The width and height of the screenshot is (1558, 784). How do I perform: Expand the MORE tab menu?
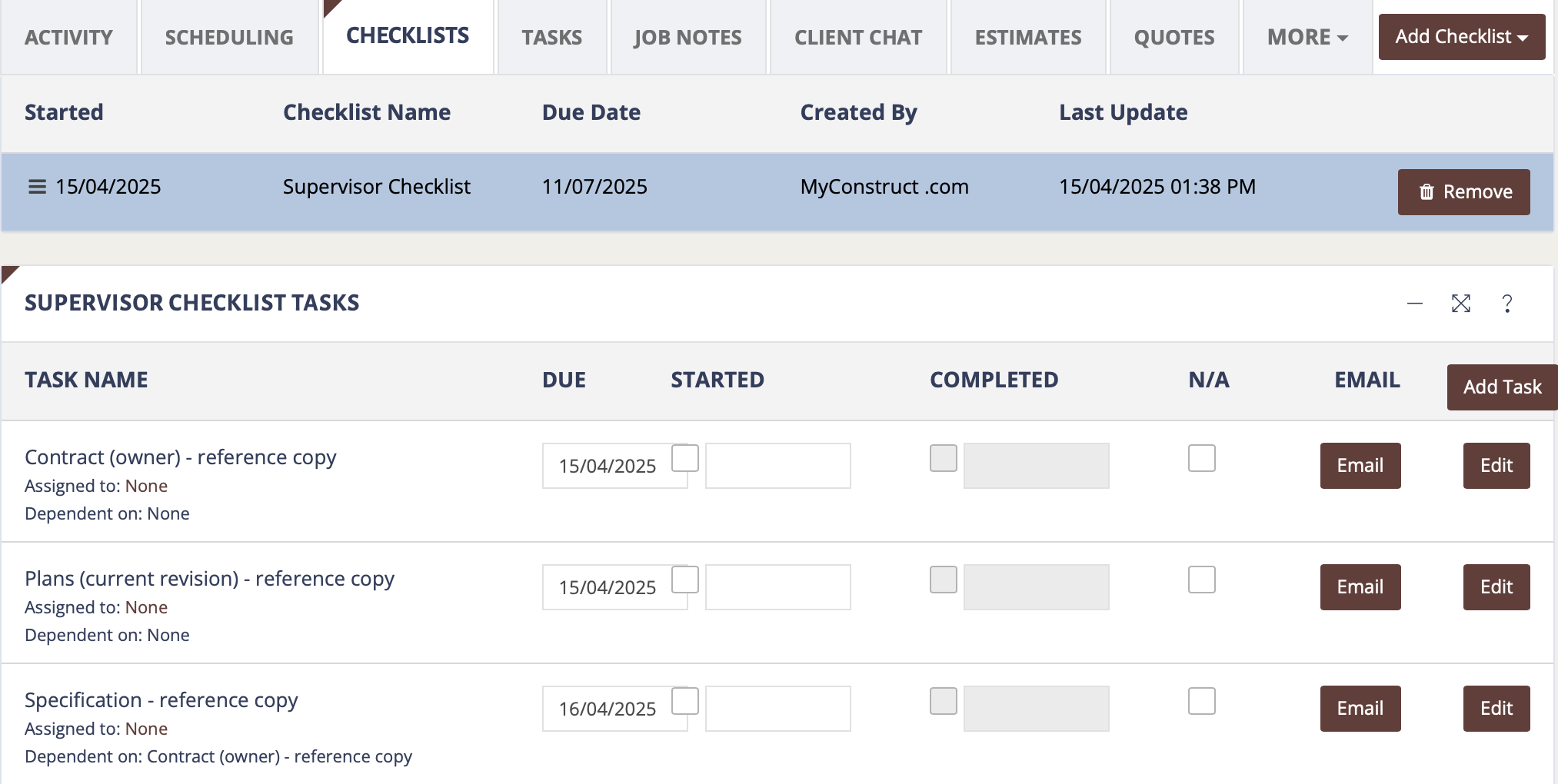pyautogui.click(x=1307, y=37)
